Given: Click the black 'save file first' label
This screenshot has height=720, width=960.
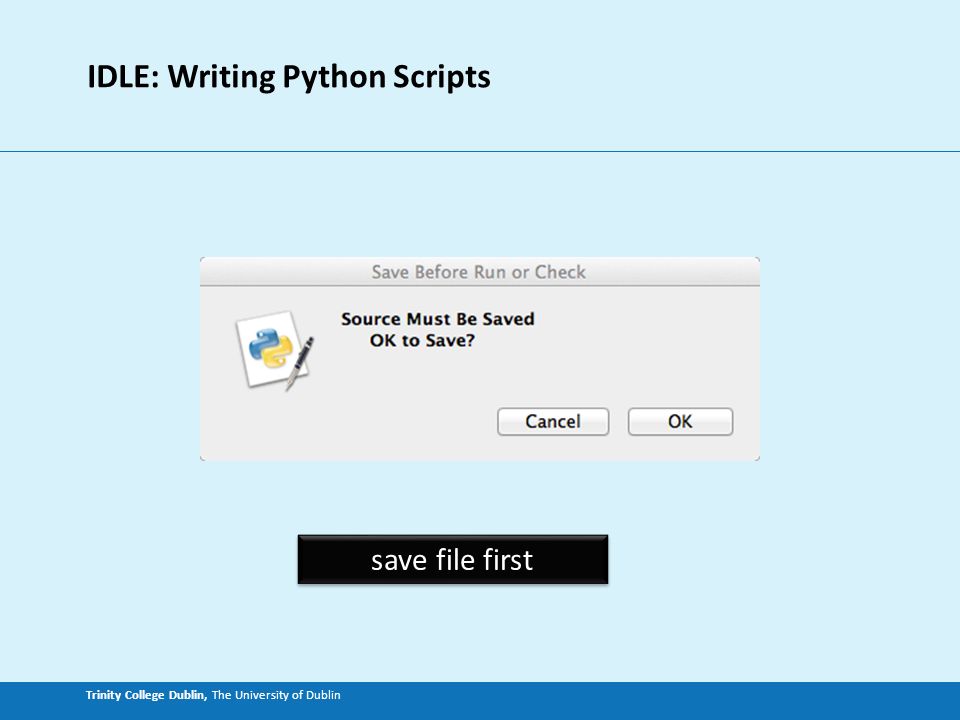Looking at the screenshot, I should [452, 560].
